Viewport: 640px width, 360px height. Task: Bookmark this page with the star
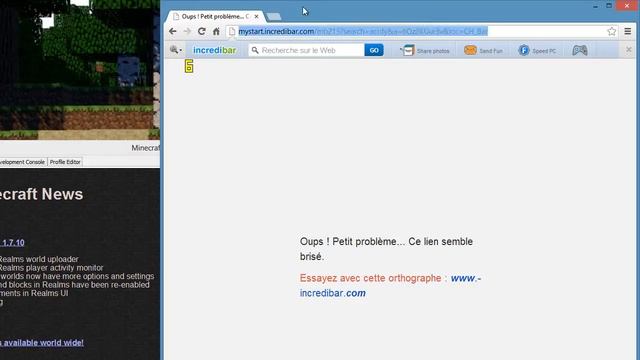coord(611,31)
